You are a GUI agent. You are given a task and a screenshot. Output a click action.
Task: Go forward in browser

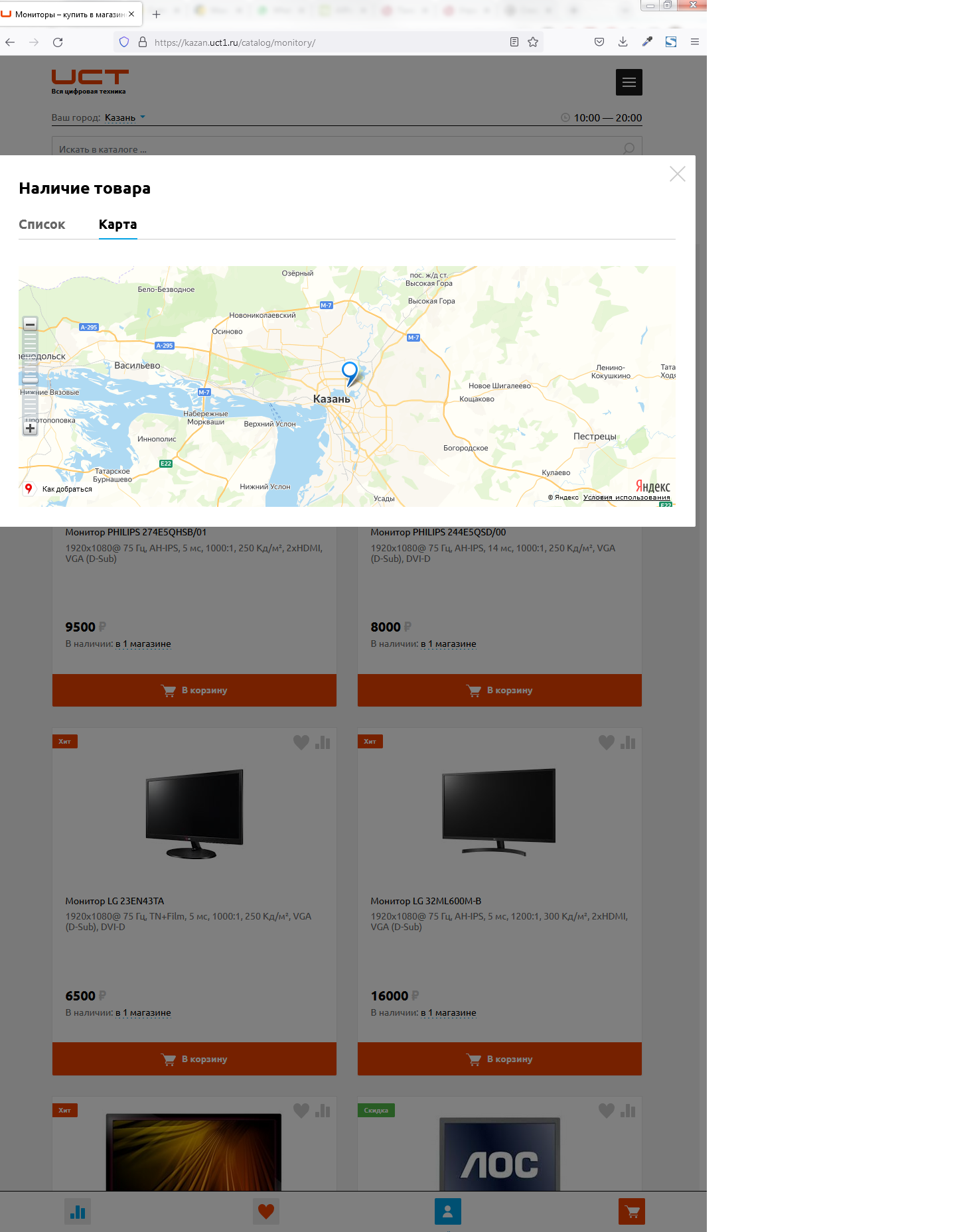tap(34, 42)
